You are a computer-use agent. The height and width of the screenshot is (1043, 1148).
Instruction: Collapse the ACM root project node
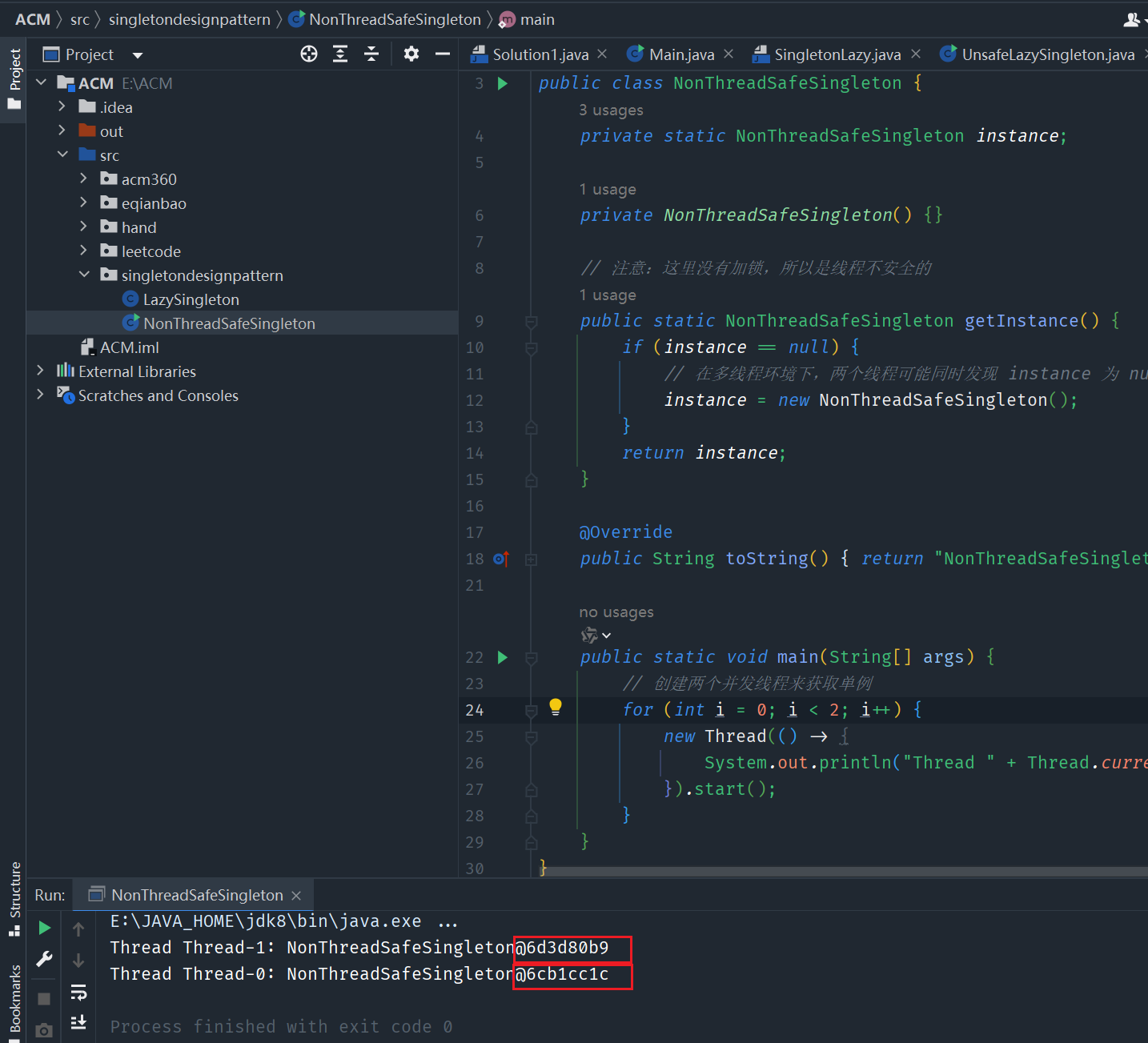pyautogui.click(x=42, y=82)
